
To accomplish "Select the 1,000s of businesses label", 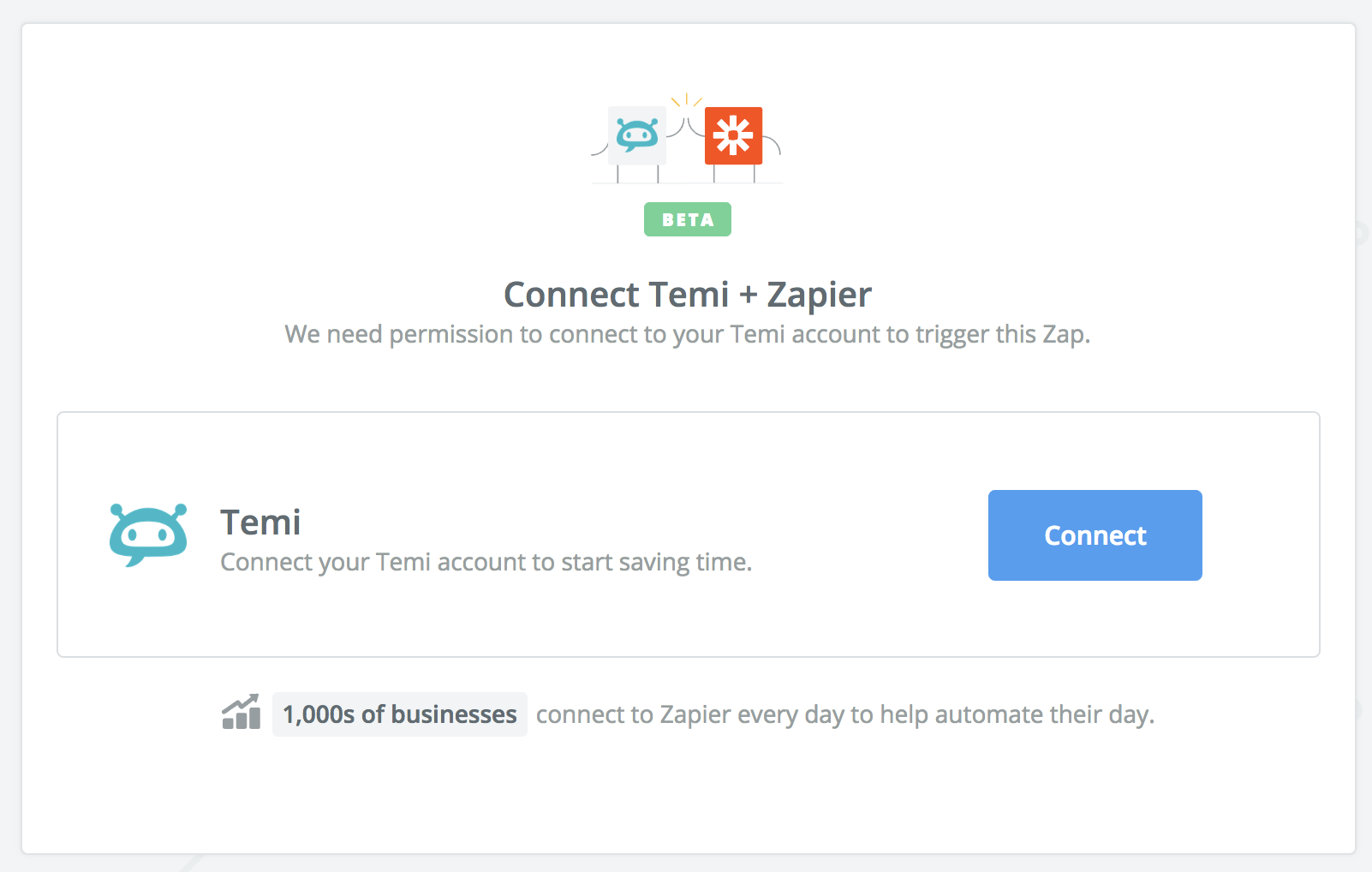I will point(400,714).
